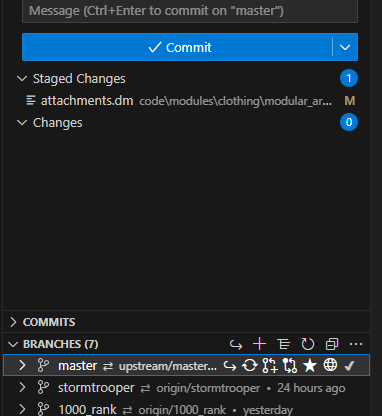382x416 pixels.
Task: Expand the stormtrooper branch
Action: [22, 388]
